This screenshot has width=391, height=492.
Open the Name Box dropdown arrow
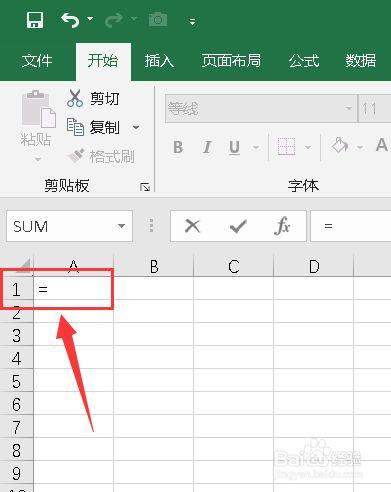click(122, 226)
